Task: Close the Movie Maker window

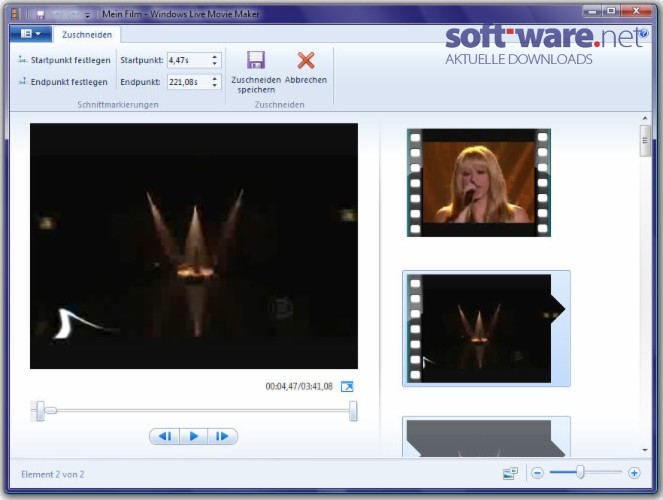Action: point(636,11)
